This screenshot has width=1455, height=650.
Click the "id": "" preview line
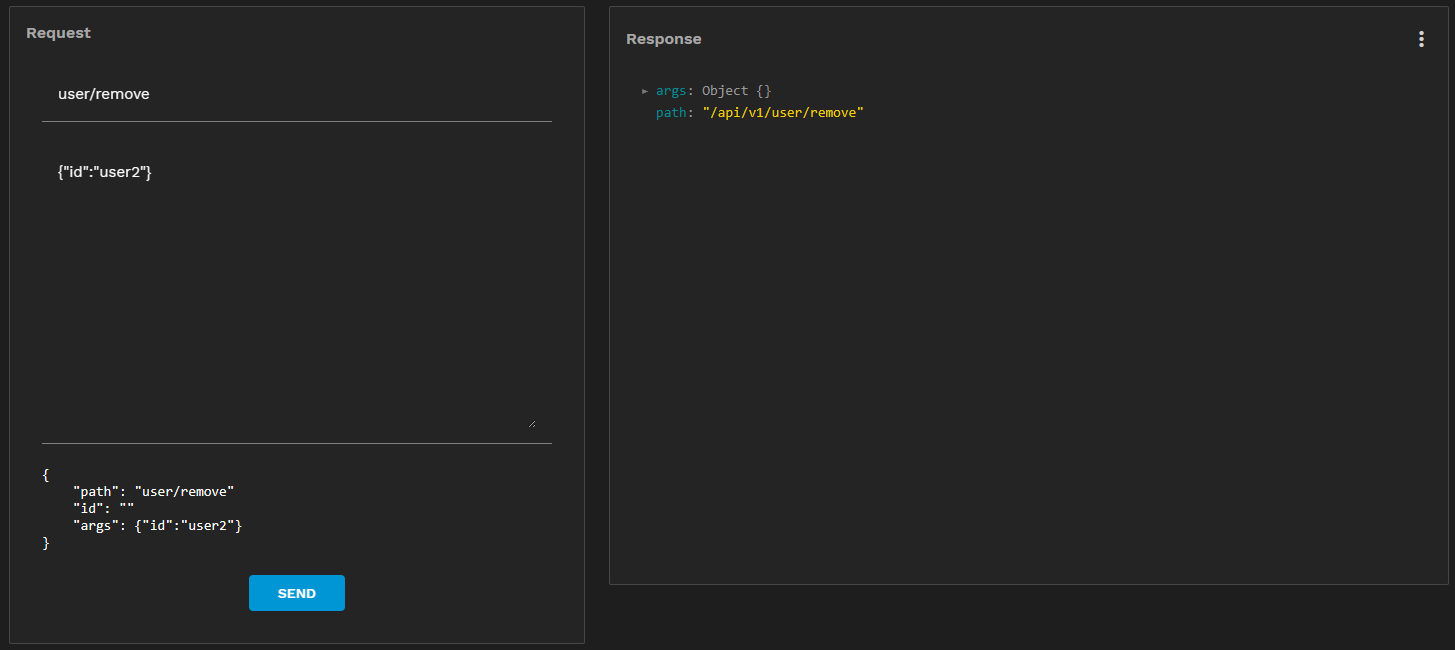click(x=103, y=508)
